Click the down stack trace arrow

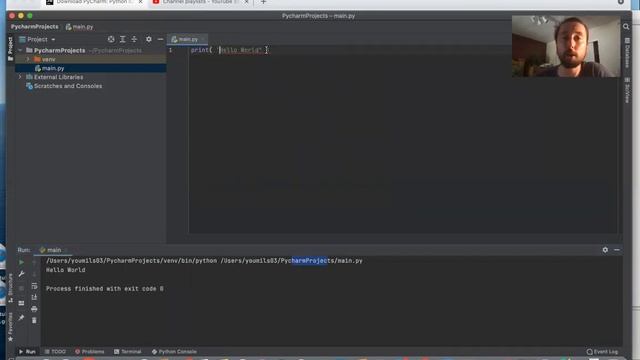click(34, 274)
